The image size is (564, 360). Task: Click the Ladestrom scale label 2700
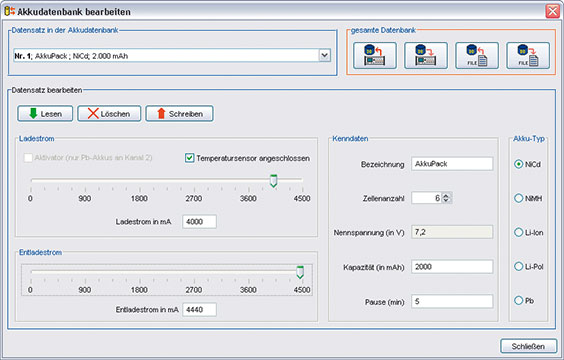(194, 198)
